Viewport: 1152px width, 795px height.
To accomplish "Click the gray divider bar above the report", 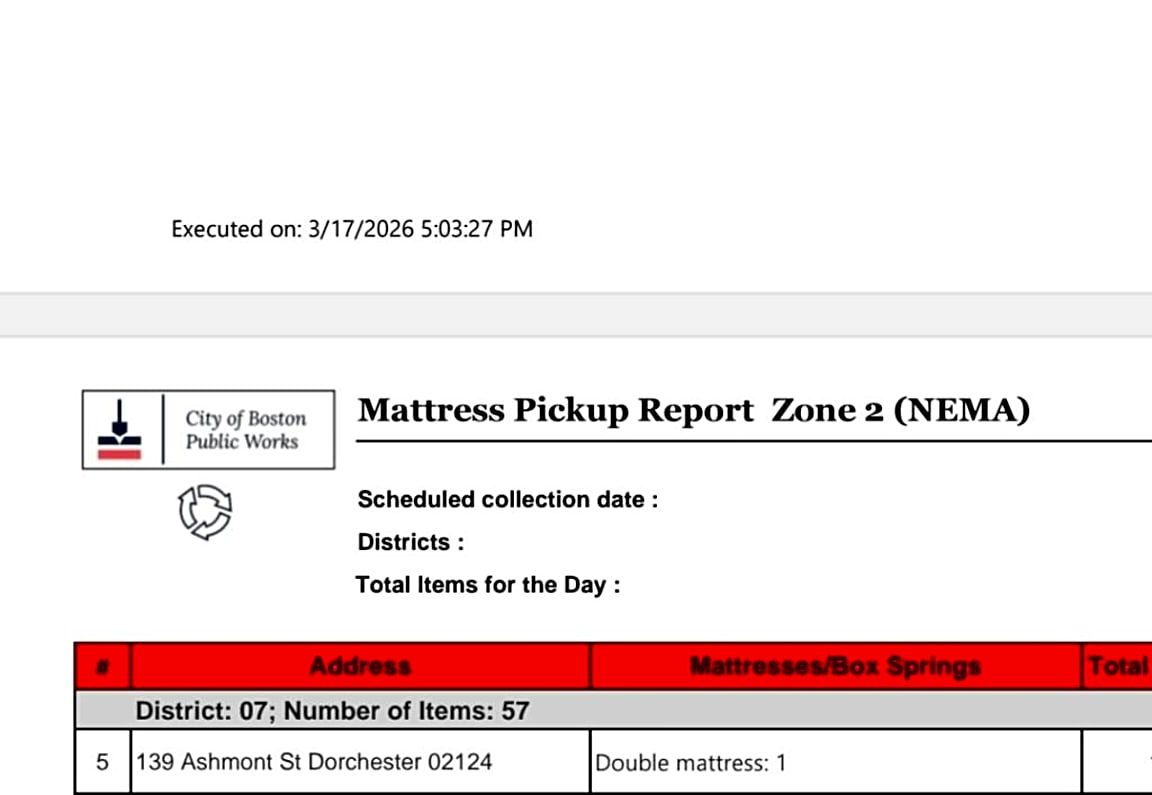I will pyautogui.click(x=576, y=315).
